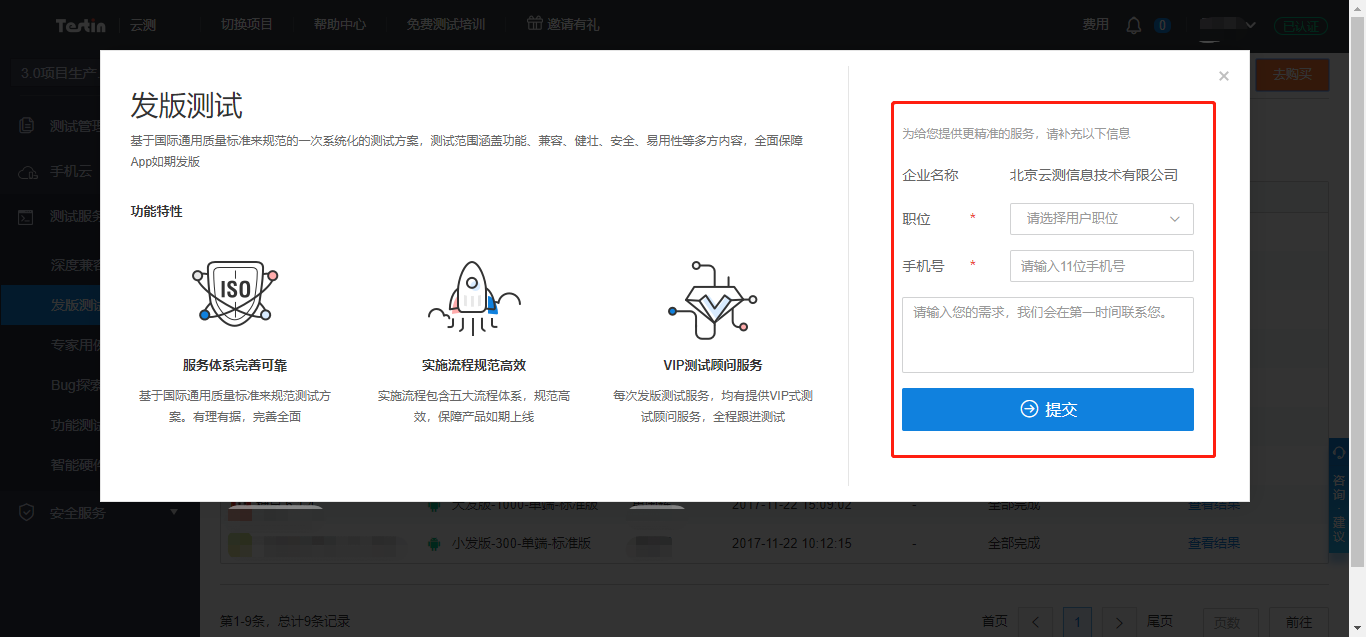Open 切换项目 in top navigation

click(x=247, y=24)
